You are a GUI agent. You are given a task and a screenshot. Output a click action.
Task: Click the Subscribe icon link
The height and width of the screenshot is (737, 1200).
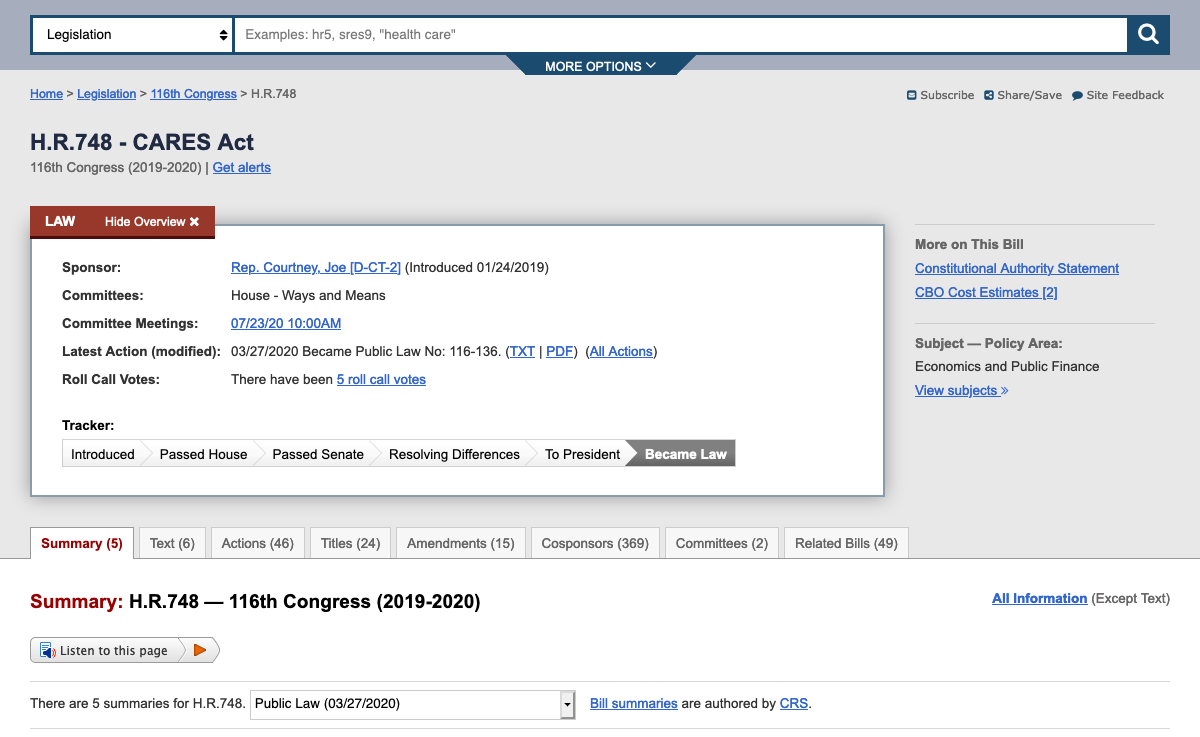(x=940, y=95)
